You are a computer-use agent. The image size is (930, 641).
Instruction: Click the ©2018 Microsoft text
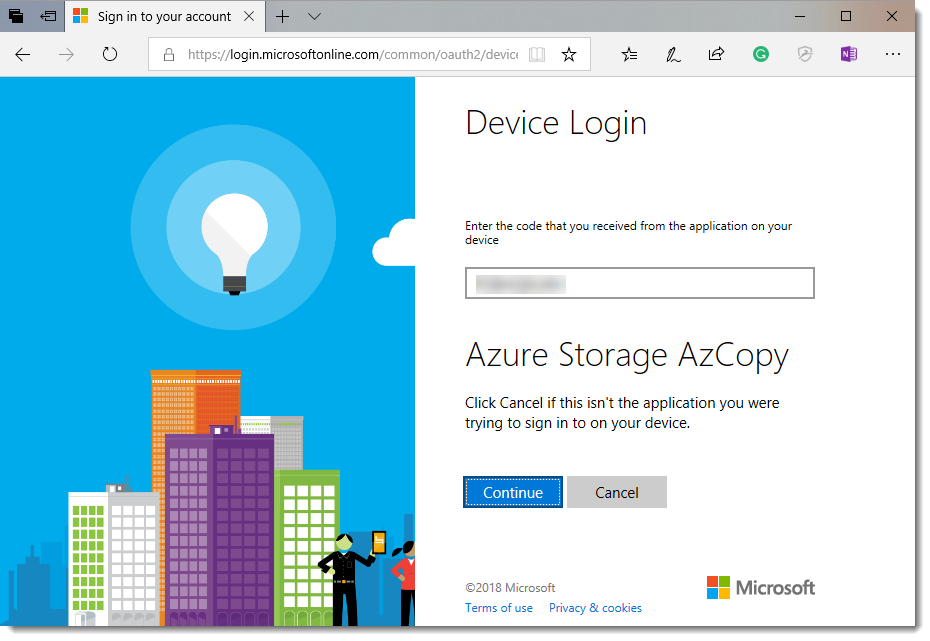pos(510,588)
